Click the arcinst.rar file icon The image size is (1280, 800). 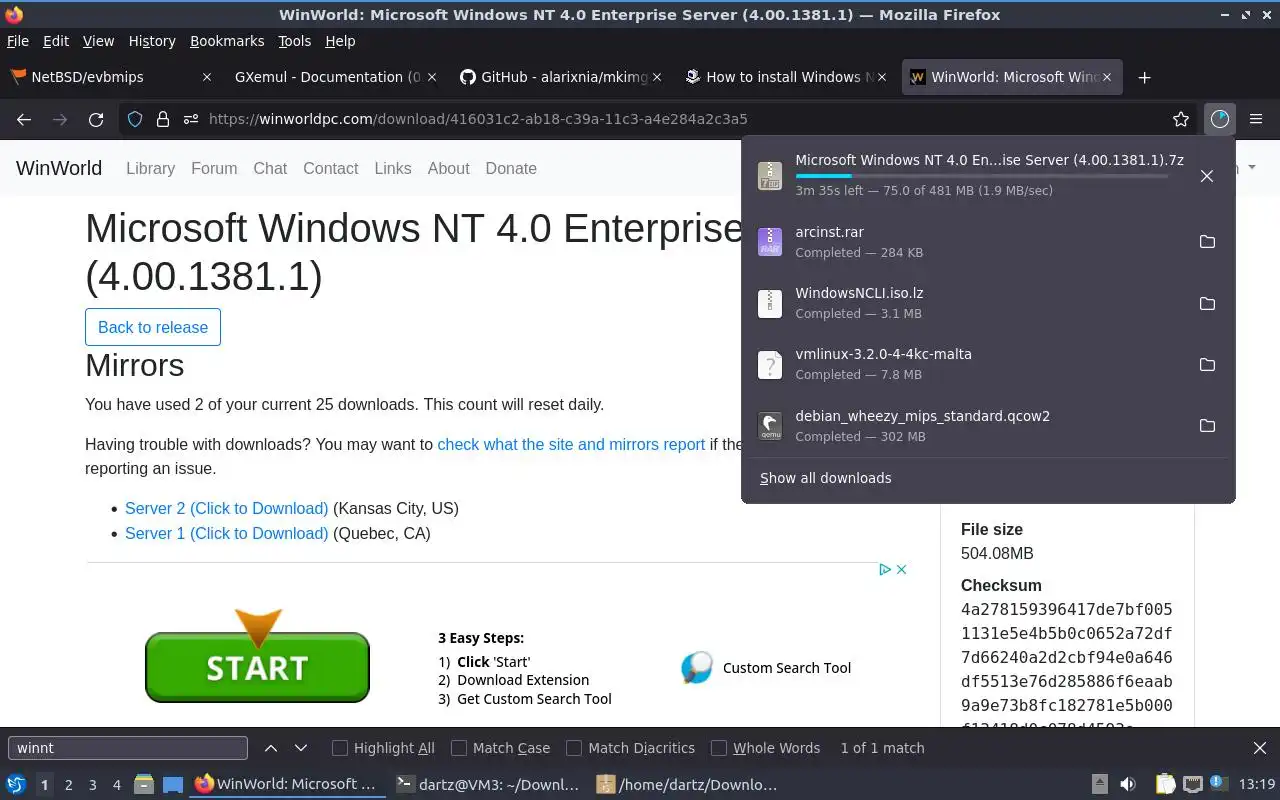(769, 242)
